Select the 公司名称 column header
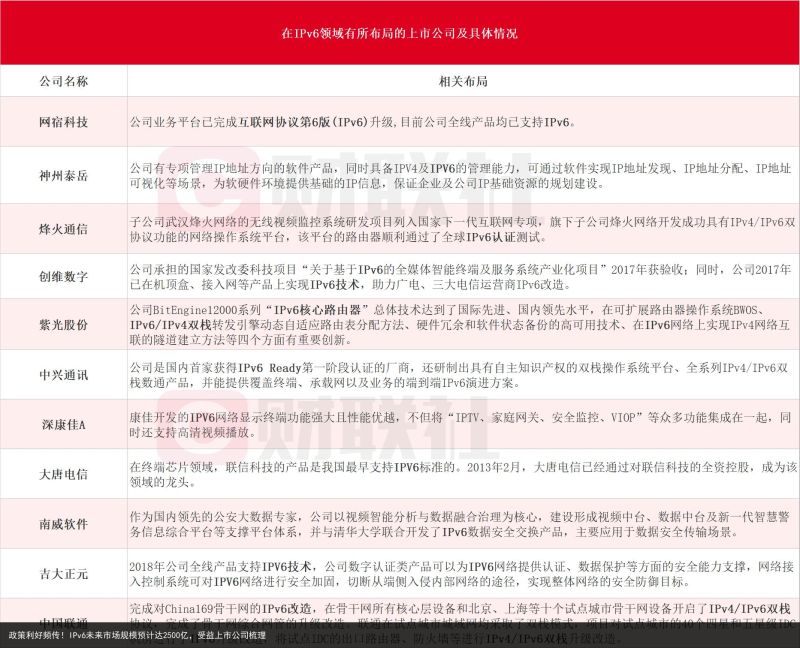This screenshot has height=648, width=800. [x=64, y=81]
